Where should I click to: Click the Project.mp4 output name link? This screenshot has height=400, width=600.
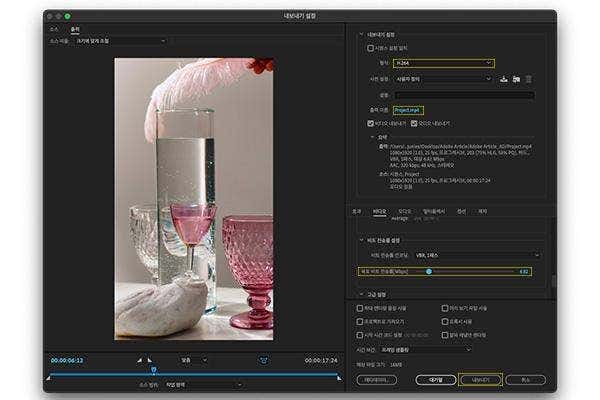(x=408, y=109)
